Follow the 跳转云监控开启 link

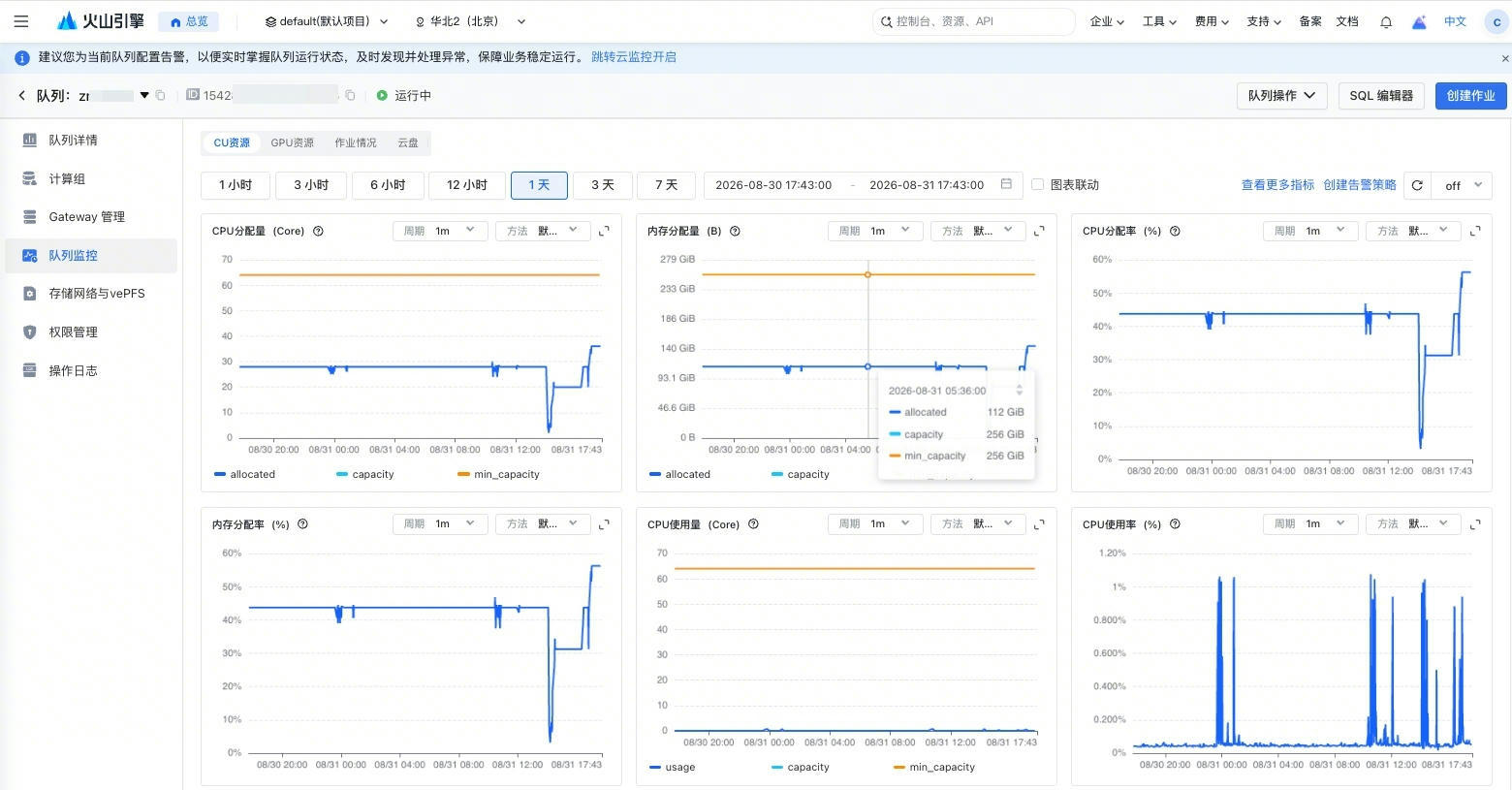tap(634, 57)
